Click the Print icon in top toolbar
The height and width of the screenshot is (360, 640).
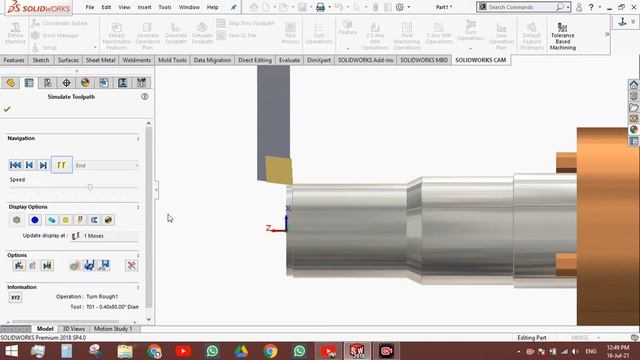point(320,7)
